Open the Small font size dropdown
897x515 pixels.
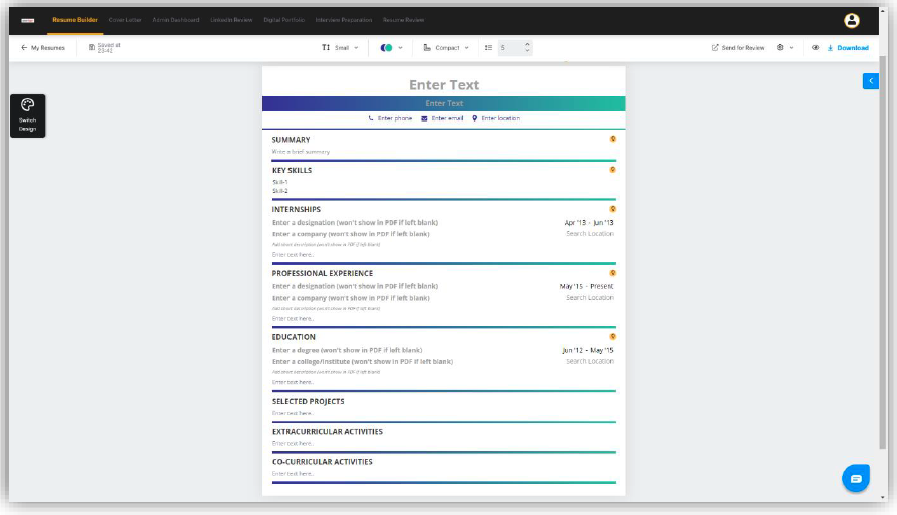(340, 47)
